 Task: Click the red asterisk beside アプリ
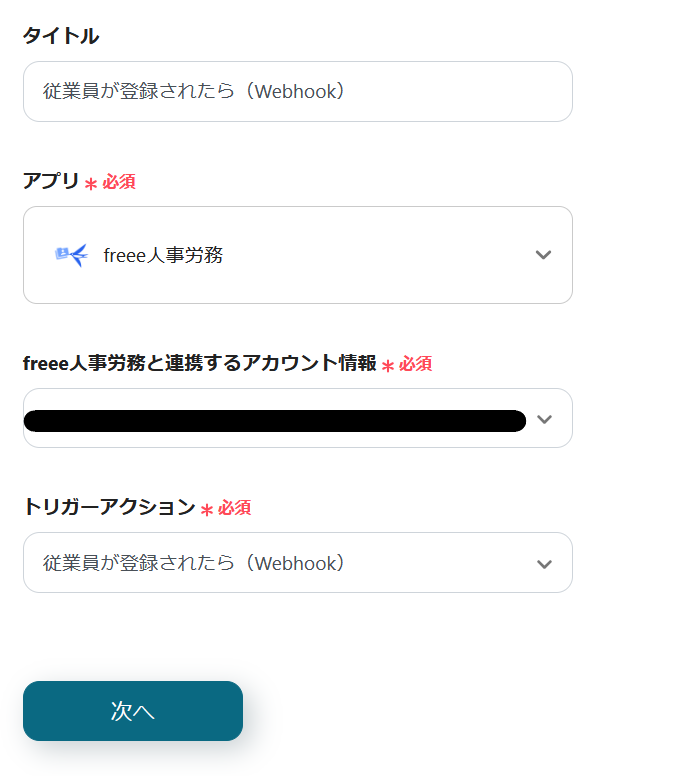tap(91, 183)
